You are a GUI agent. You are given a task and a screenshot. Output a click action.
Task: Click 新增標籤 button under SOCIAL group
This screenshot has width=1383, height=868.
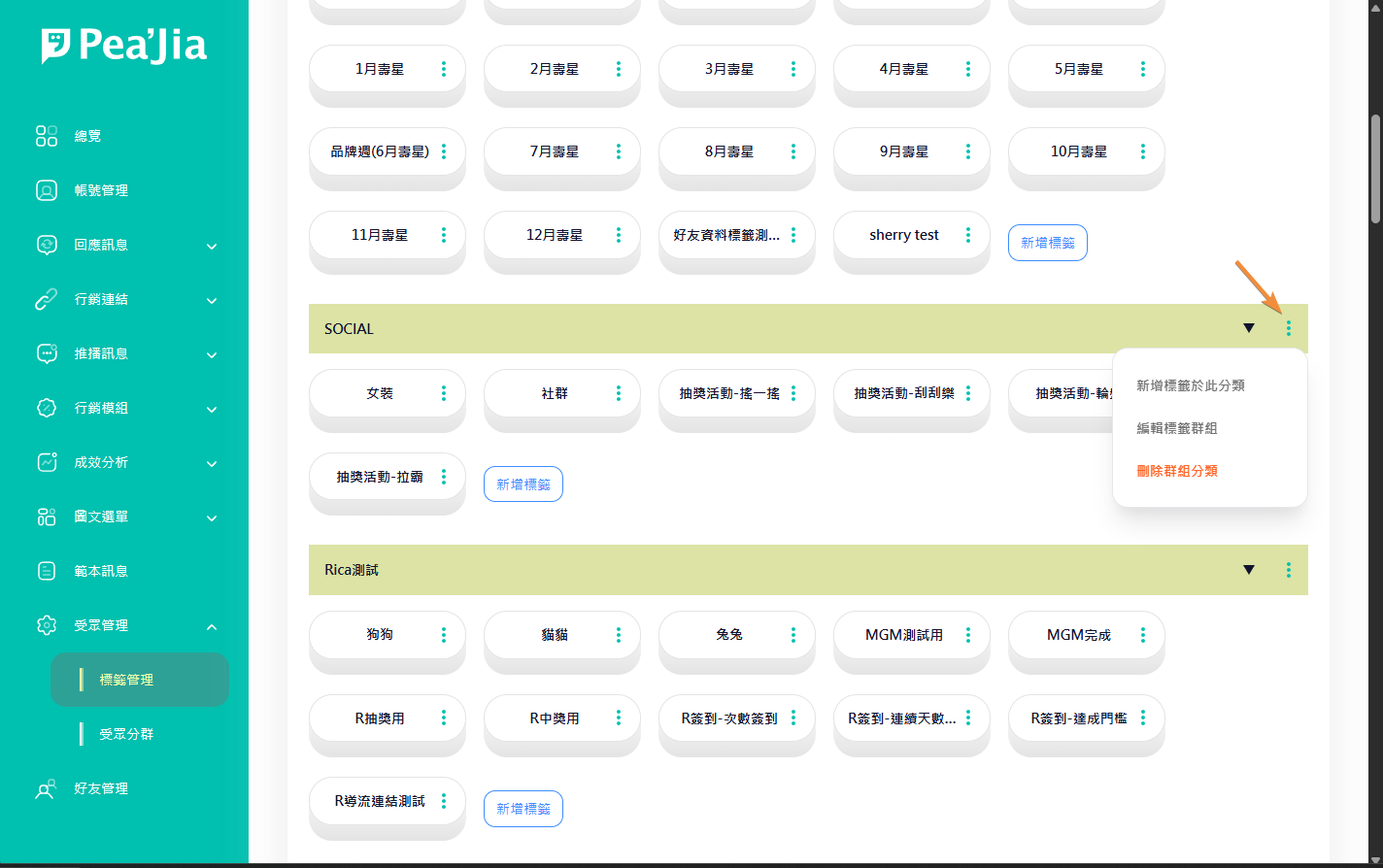(523, 484)
